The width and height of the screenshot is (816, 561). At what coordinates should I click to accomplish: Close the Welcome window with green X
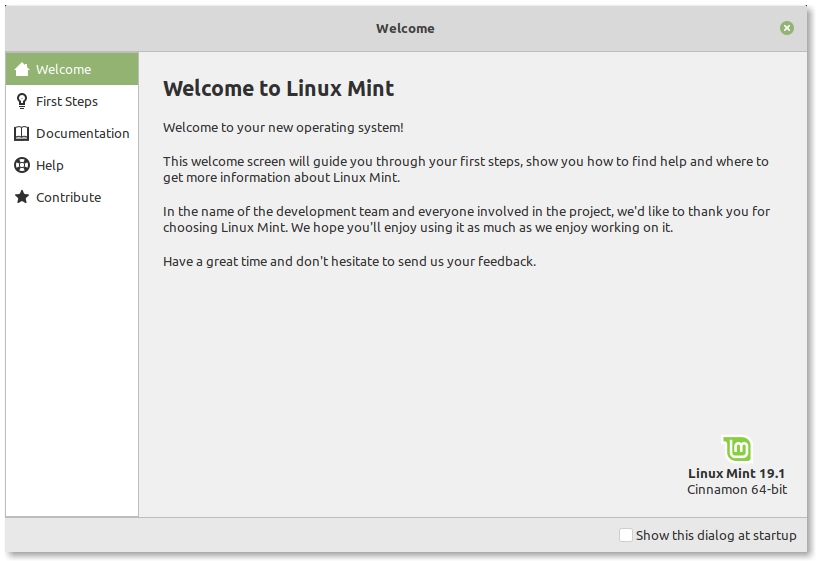point(787,28)
